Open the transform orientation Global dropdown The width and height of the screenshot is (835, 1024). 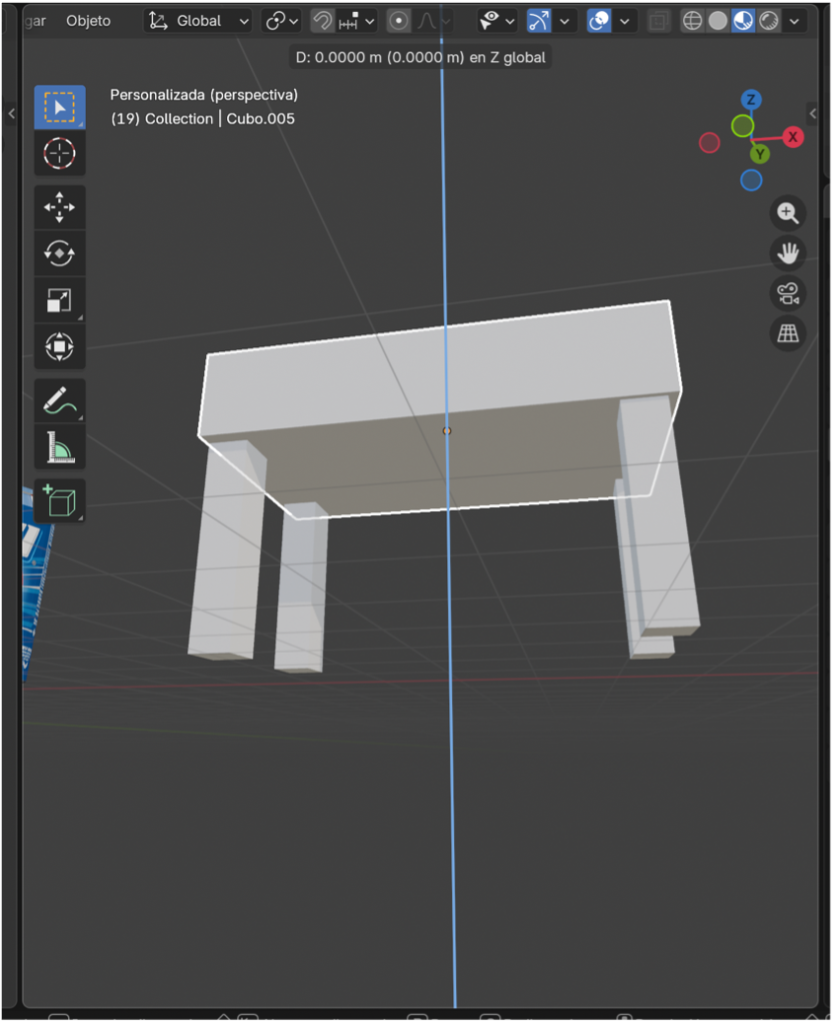(x=197, y=20)
